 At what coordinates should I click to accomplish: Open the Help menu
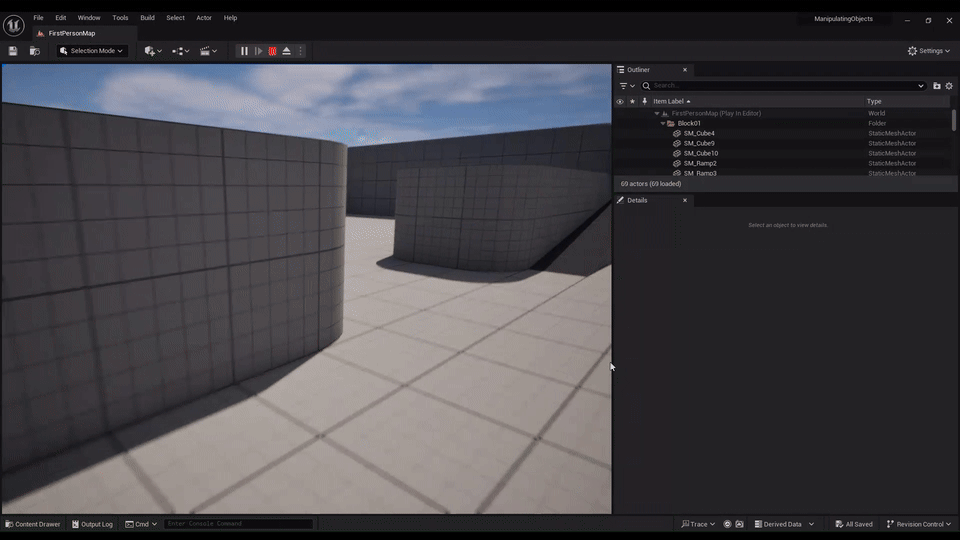point(230,18)
